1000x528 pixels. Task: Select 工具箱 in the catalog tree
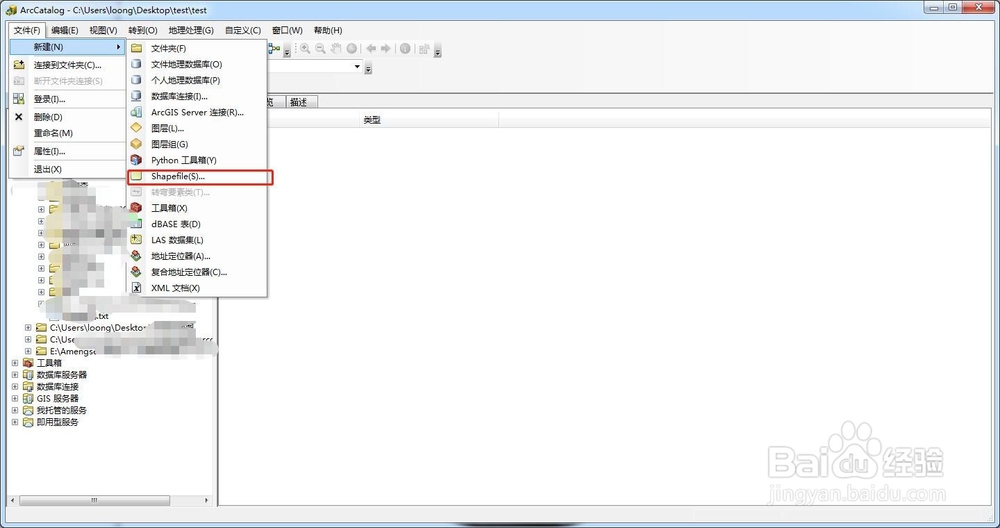pos(49,363)
